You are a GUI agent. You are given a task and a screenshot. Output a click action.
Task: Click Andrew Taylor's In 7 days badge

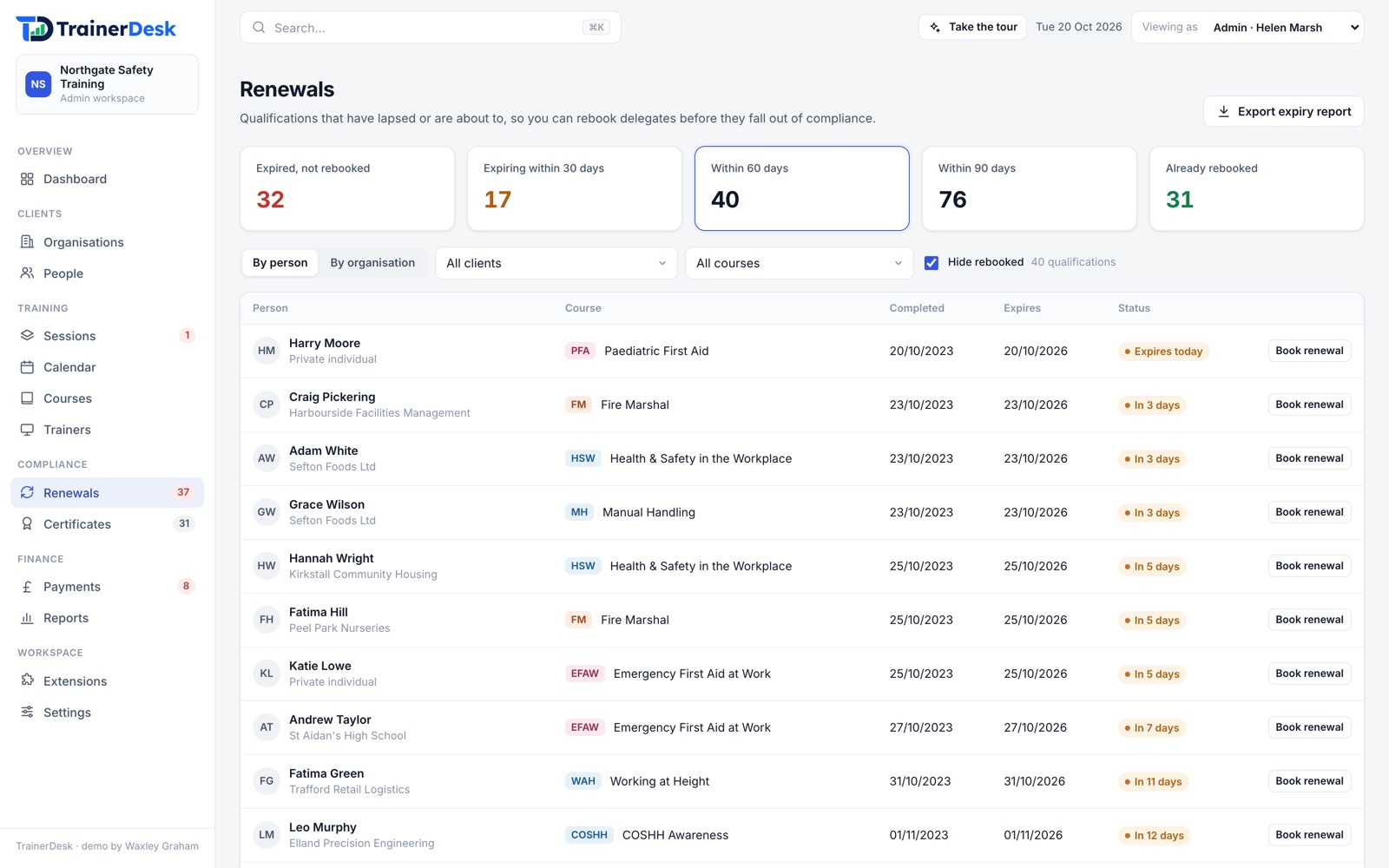coord(1152,728)
